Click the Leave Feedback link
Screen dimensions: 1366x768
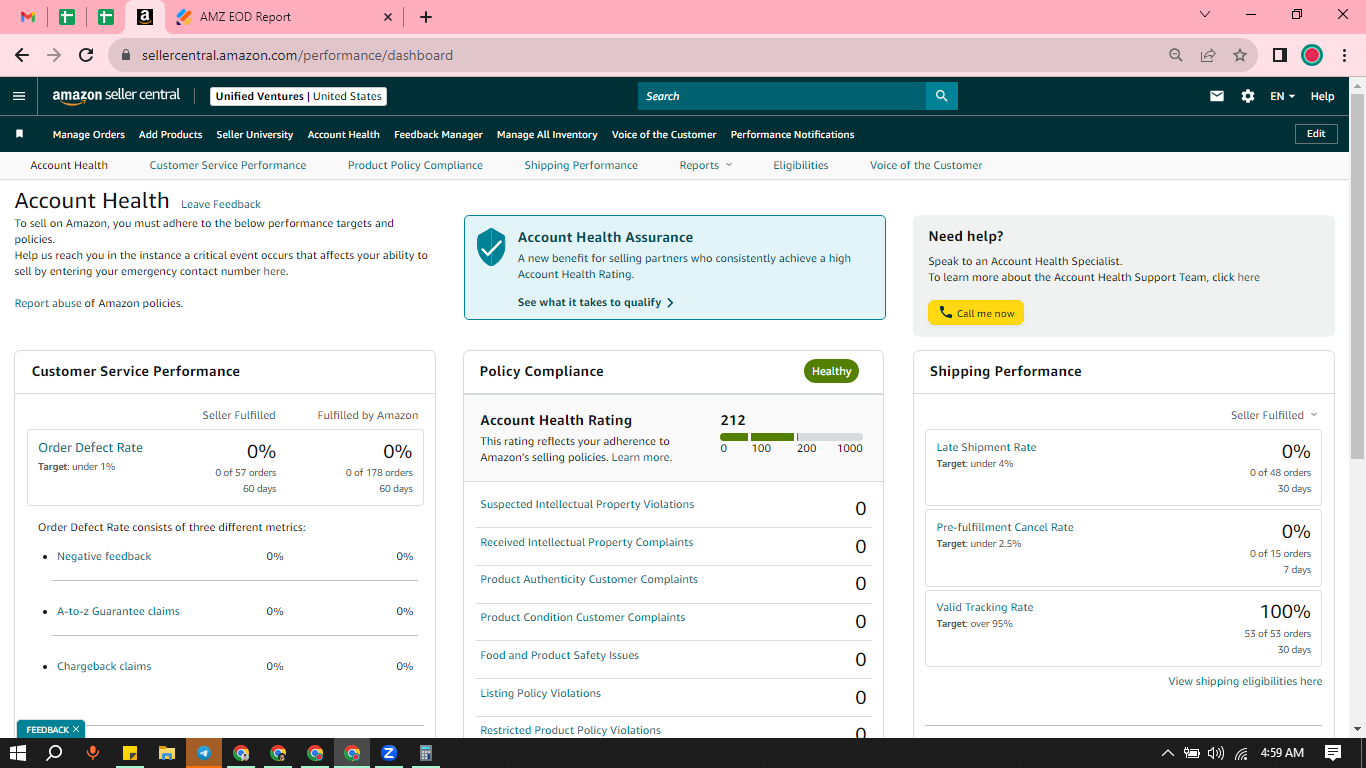pos(221,204)
